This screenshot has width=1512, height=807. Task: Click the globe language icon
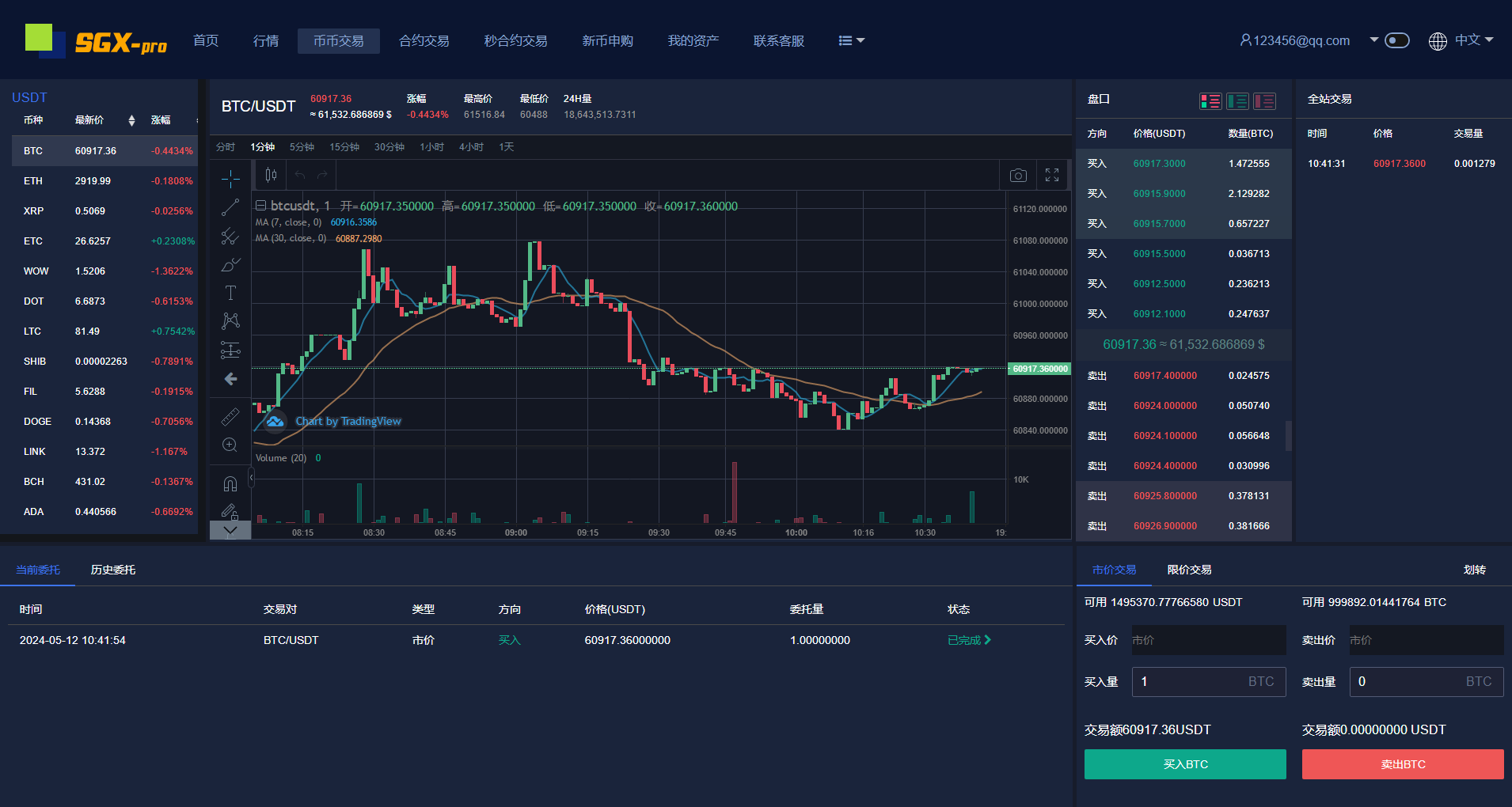[1438, 41]
